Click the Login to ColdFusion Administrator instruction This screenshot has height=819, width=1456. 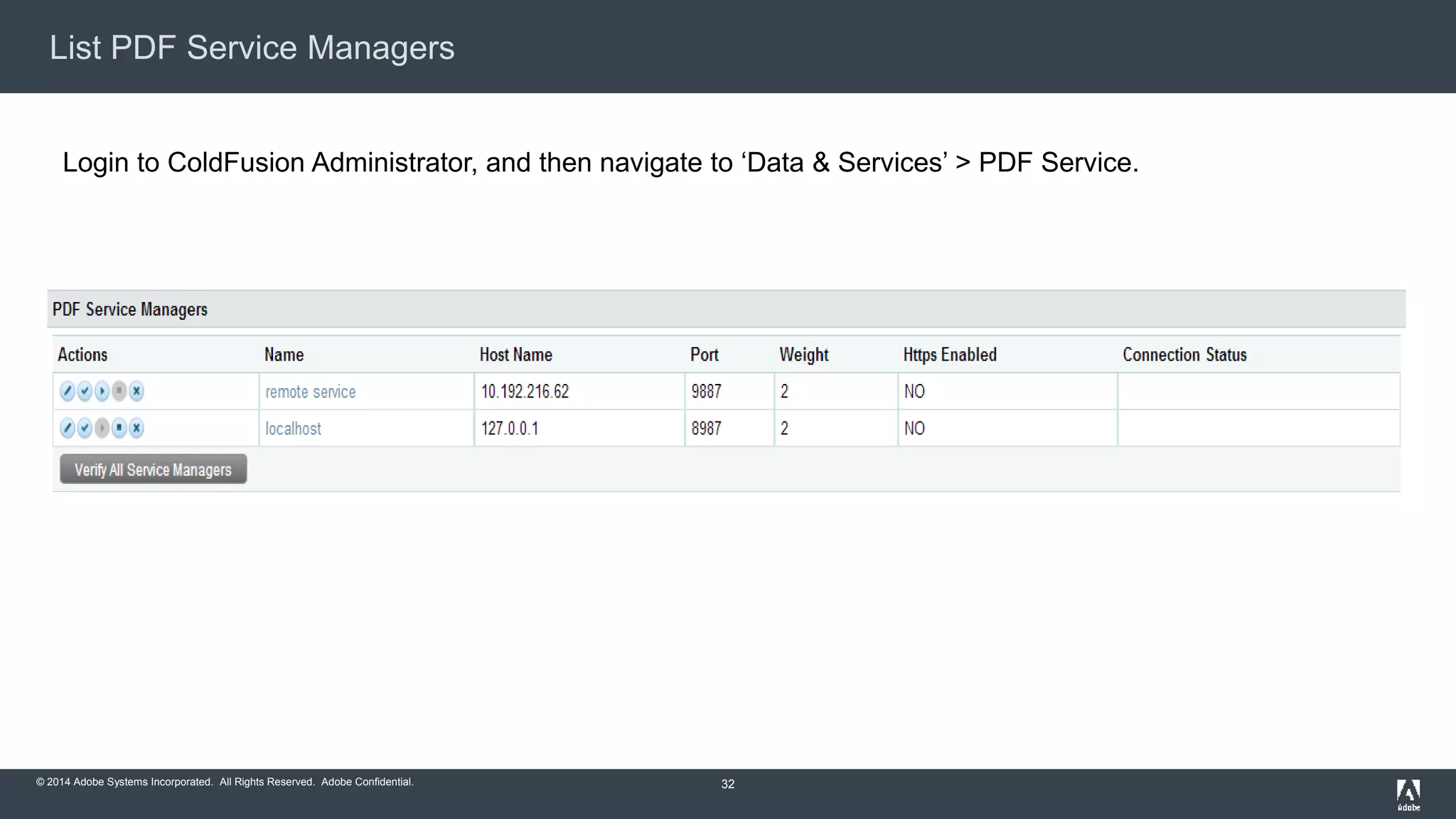601,163
